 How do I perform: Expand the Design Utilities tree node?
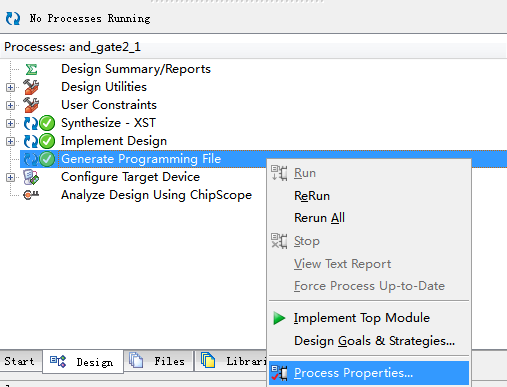10,87
